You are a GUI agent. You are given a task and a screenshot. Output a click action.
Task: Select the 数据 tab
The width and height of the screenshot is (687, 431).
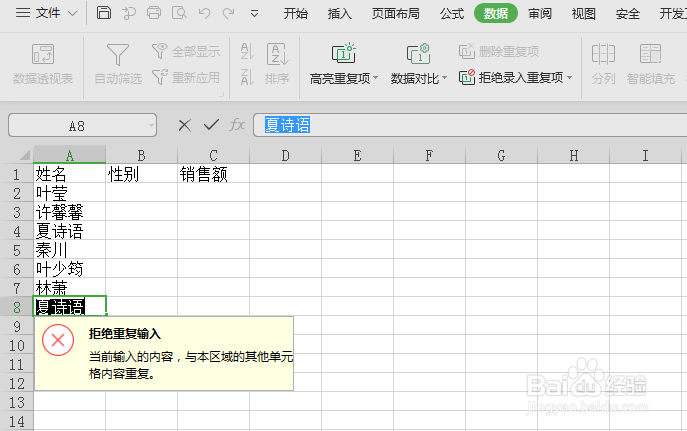click(x=496, y=14)
